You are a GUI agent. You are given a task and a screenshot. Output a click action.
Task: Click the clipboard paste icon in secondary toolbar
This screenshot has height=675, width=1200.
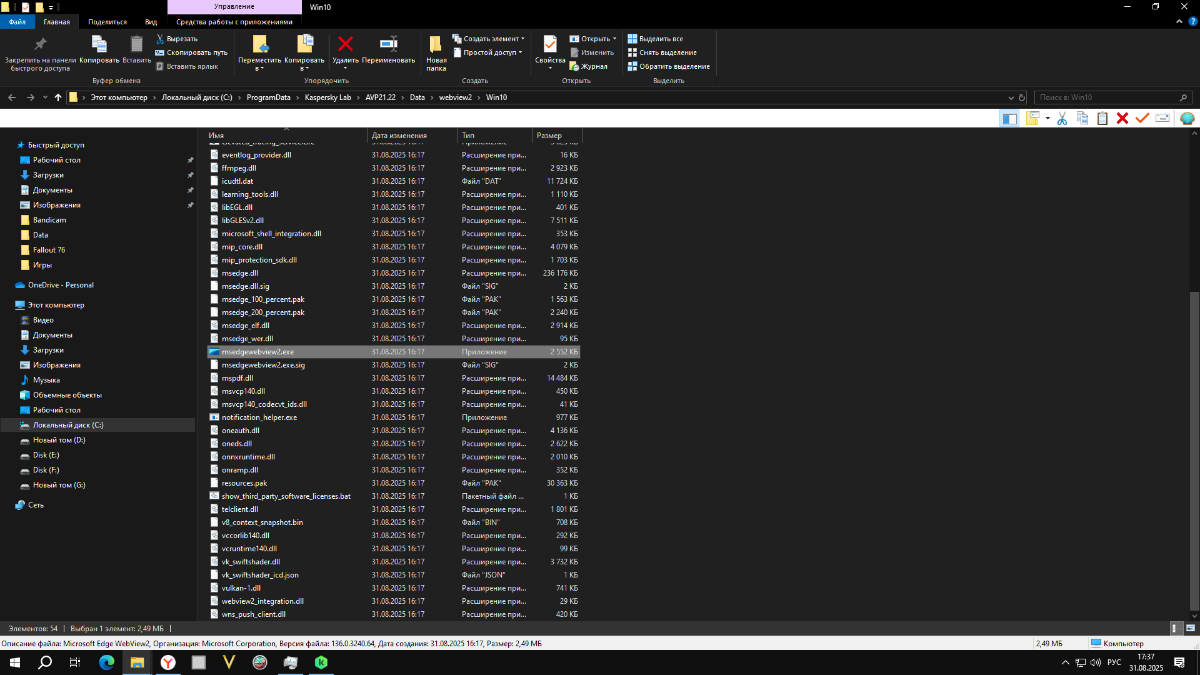point(1102,118)
